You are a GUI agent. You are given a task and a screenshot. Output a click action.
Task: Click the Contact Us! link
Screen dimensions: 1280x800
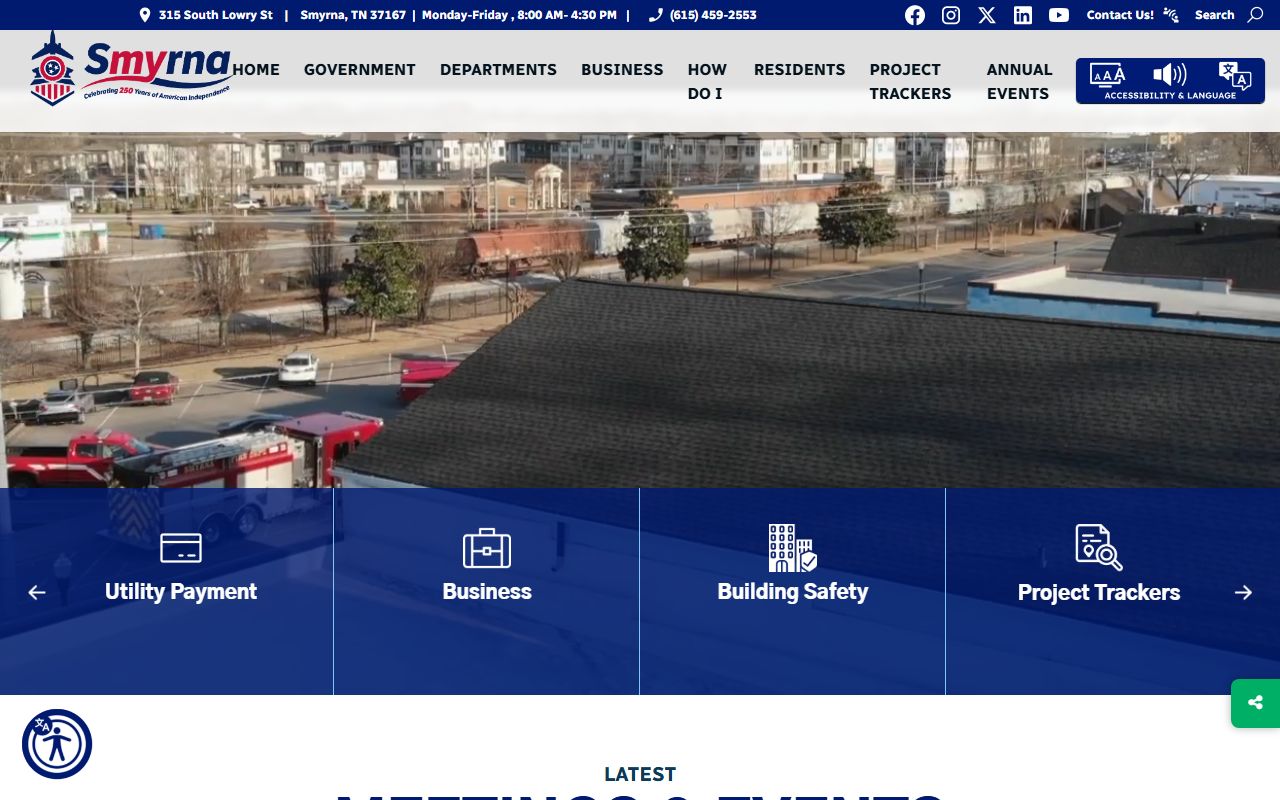pos(1120,15)
